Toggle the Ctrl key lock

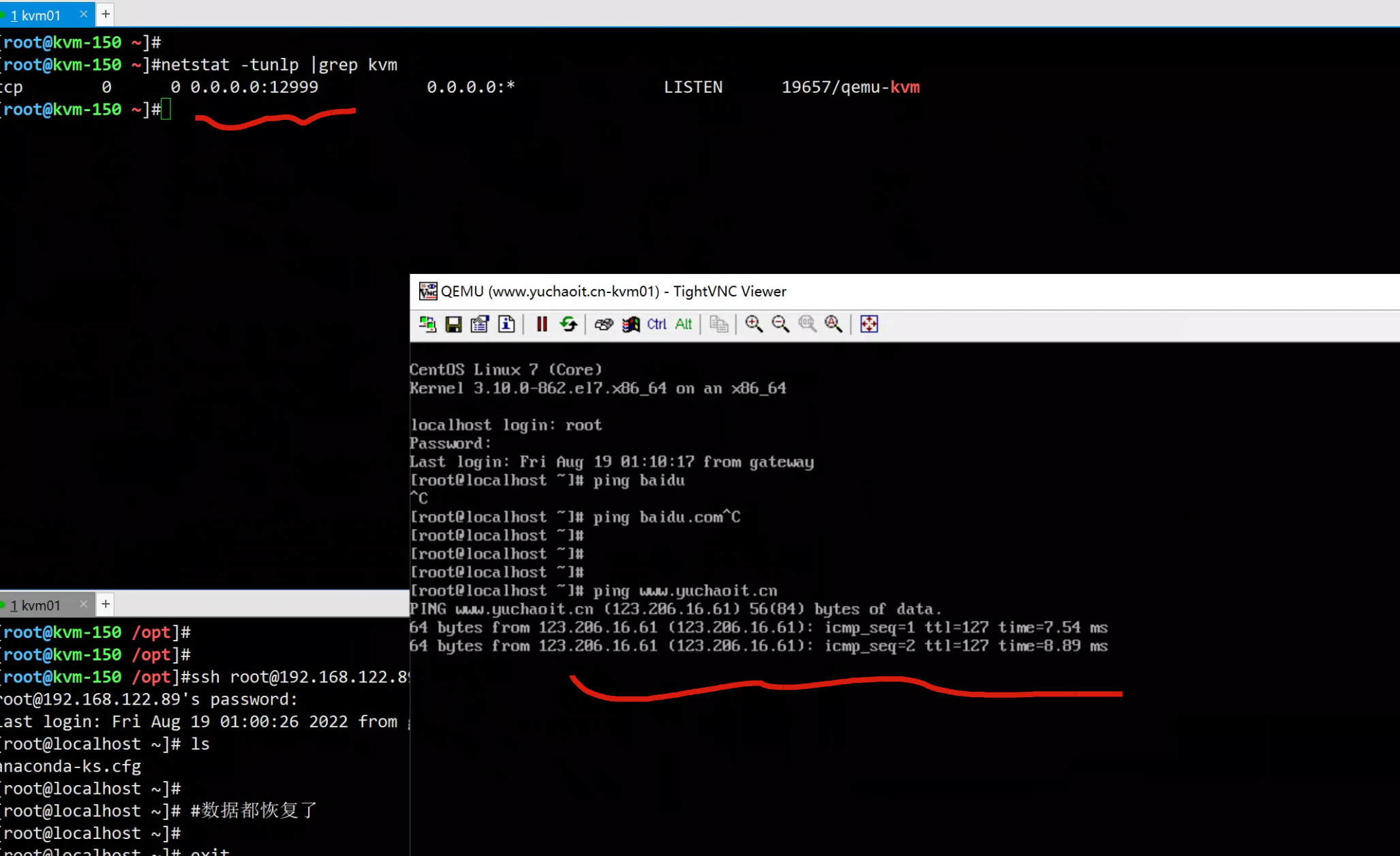pyautogui.click(x=656, y=324)
